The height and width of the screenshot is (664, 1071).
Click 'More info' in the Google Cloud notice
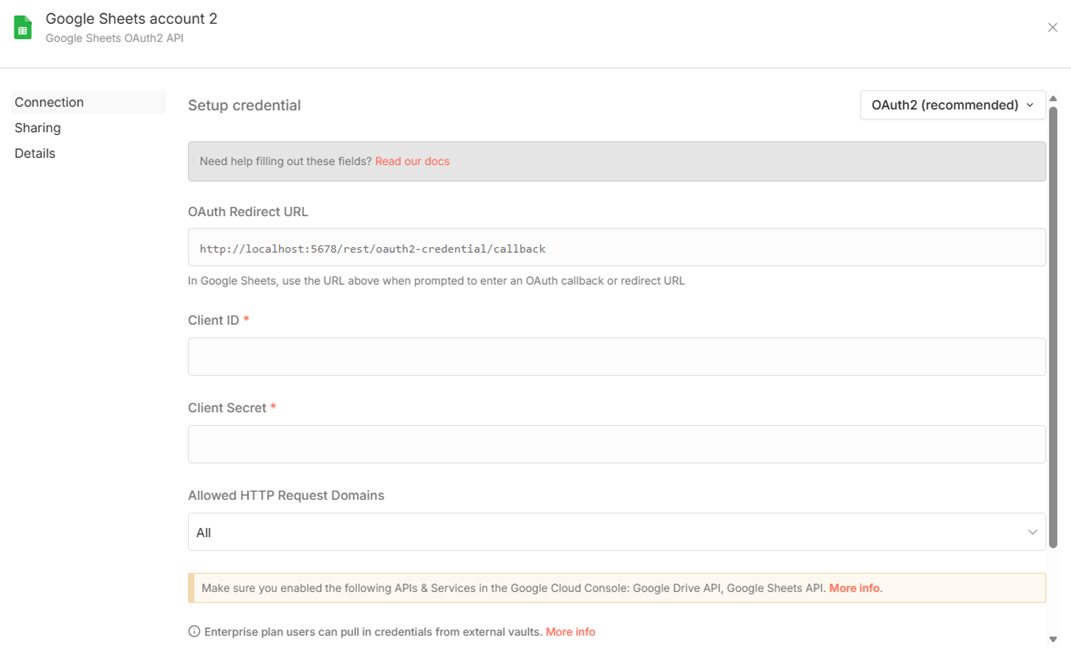tap(855, 588)
